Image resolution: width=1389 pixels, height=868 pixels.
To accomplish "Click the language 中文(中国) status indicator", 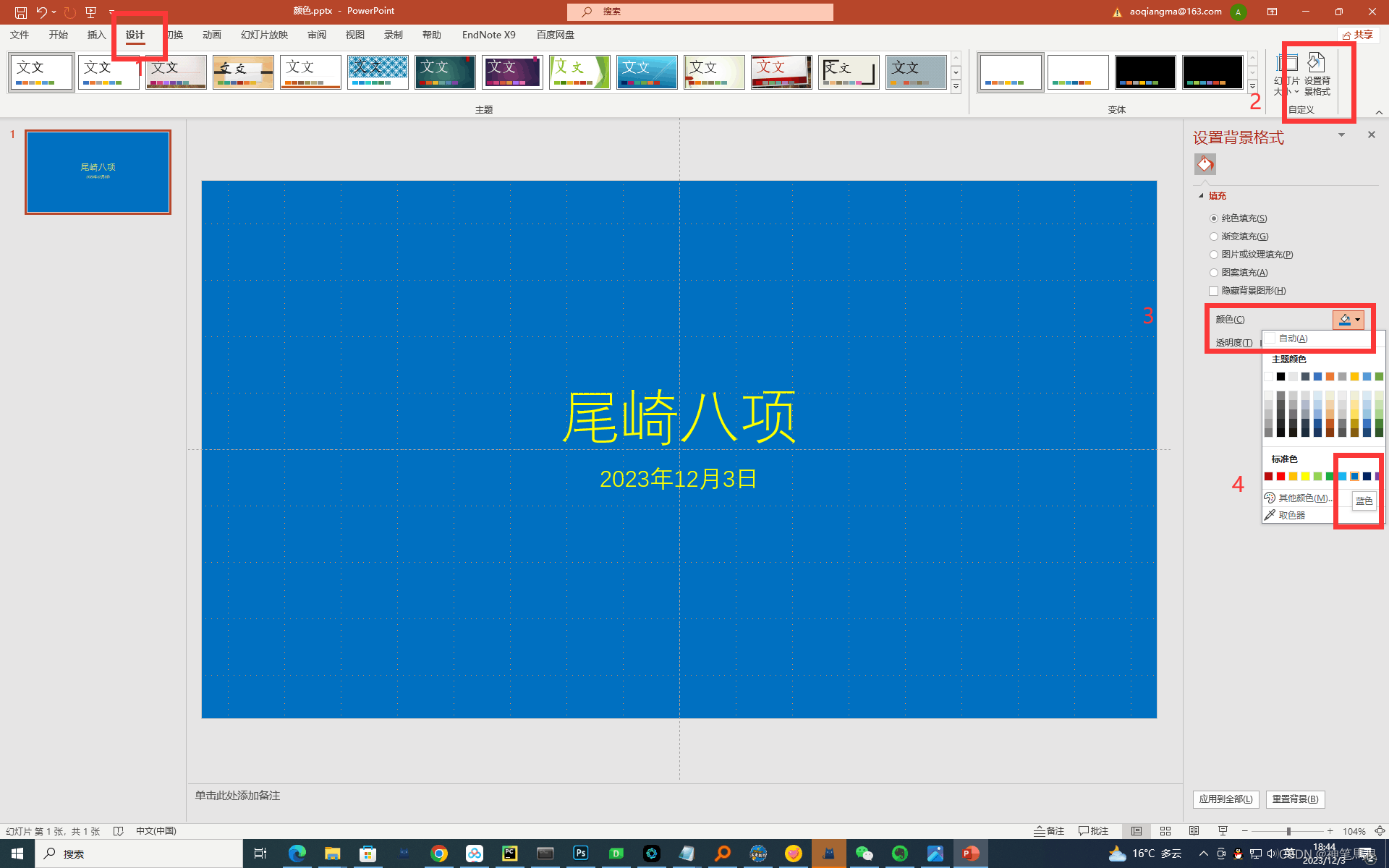I will point(156,831).
